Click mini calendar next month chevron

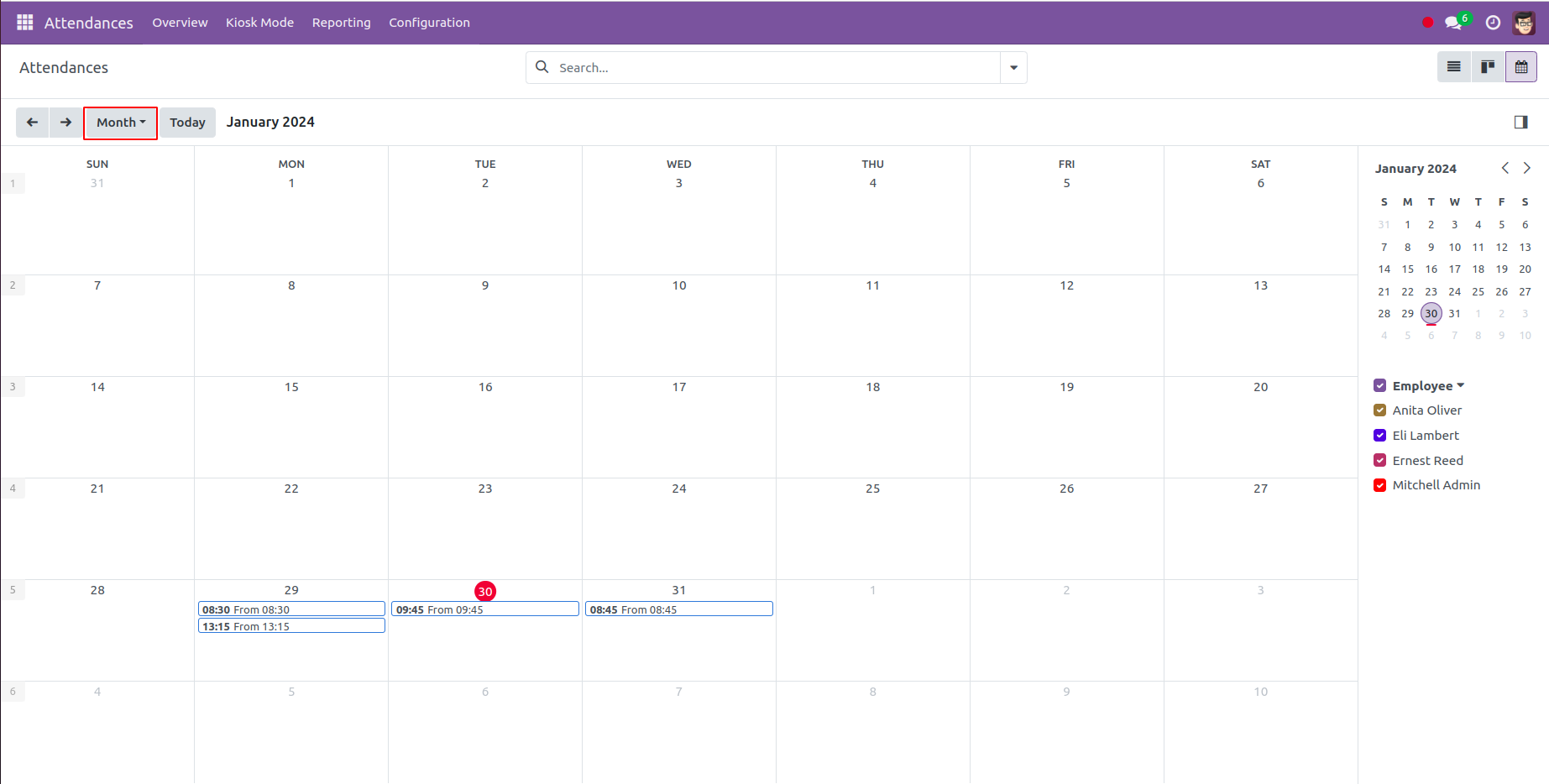(x=1527, y=168)
